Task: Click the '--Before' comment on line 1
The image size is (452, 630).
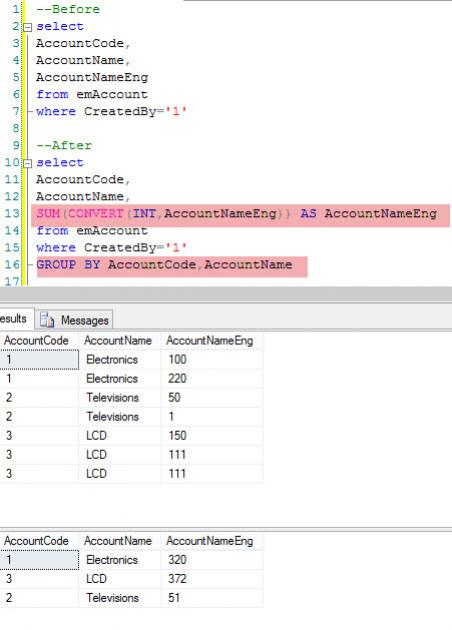Action: pos(68,9)
